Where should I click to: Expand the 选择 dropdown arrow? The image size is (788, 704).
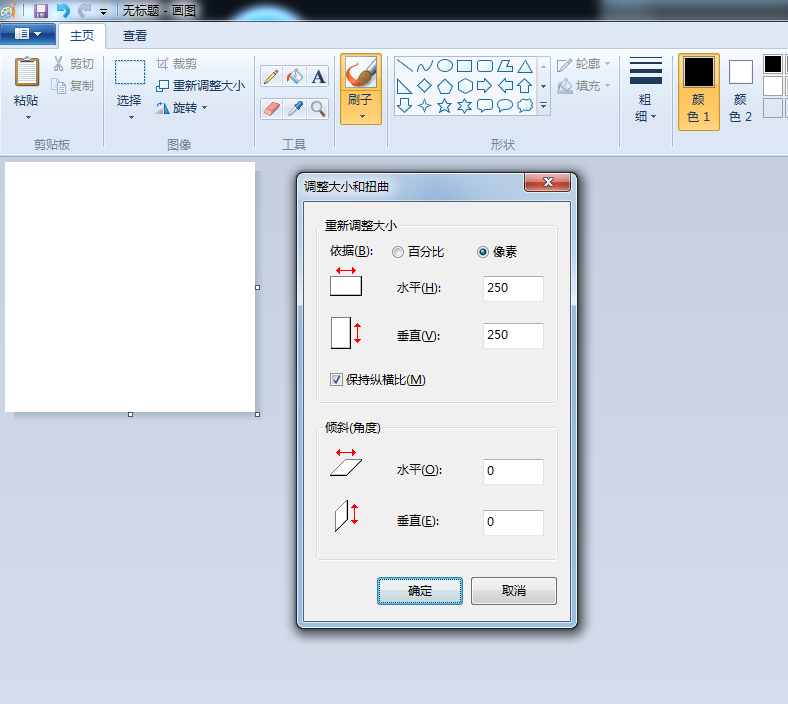(132, 117)
